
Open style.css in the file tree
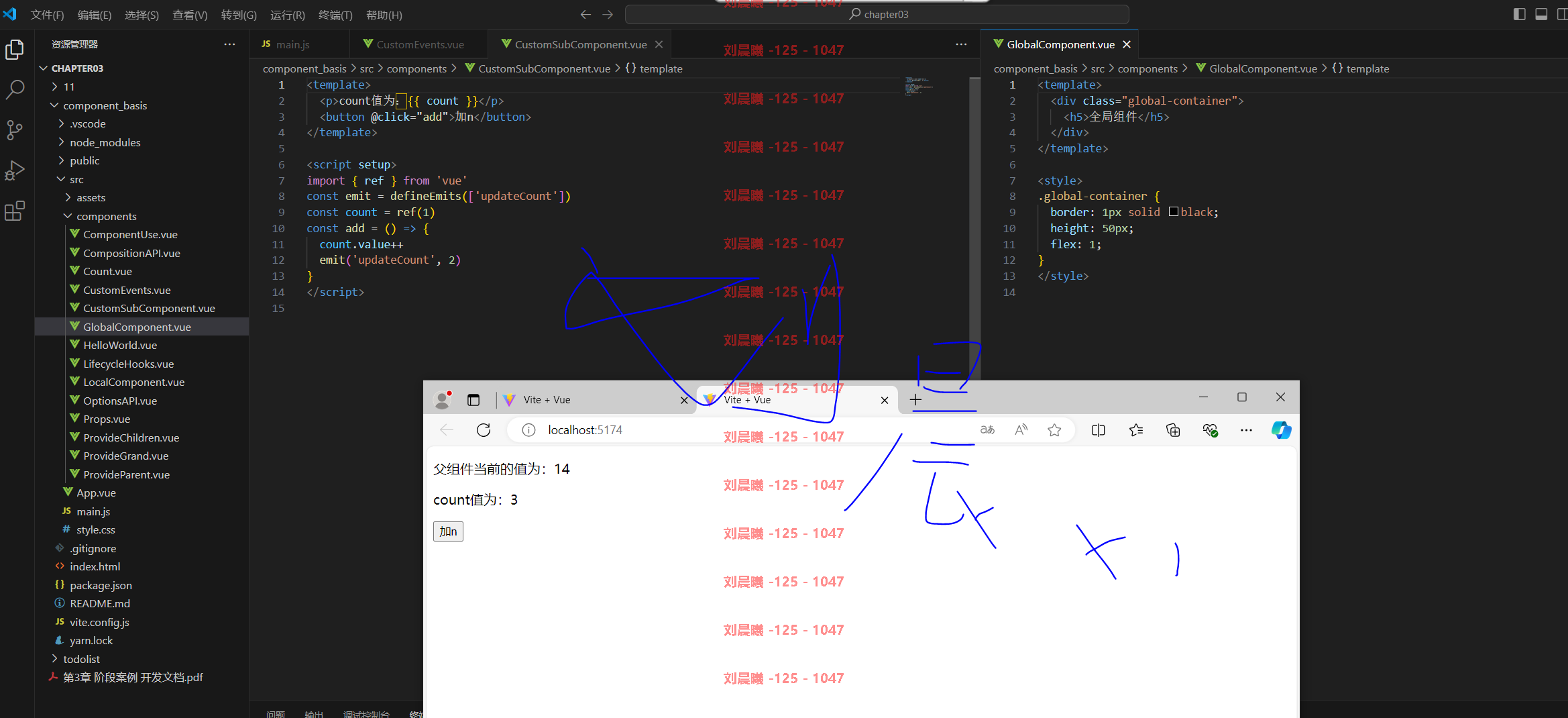pos(96,529)
